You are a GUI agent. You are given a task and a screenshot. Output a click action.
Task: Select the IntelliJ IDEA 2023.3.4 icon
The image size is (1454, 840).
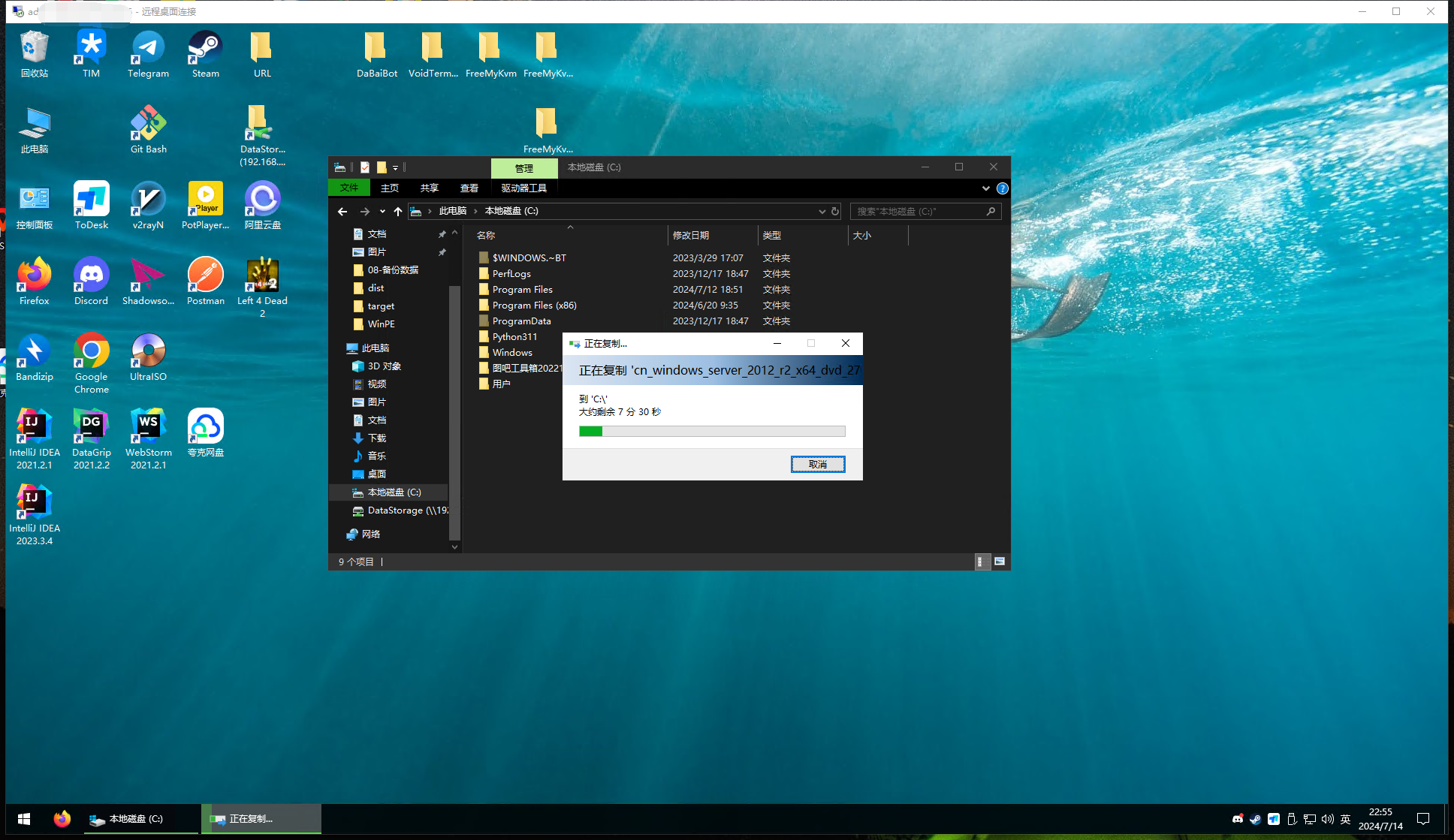pos(34,515)
